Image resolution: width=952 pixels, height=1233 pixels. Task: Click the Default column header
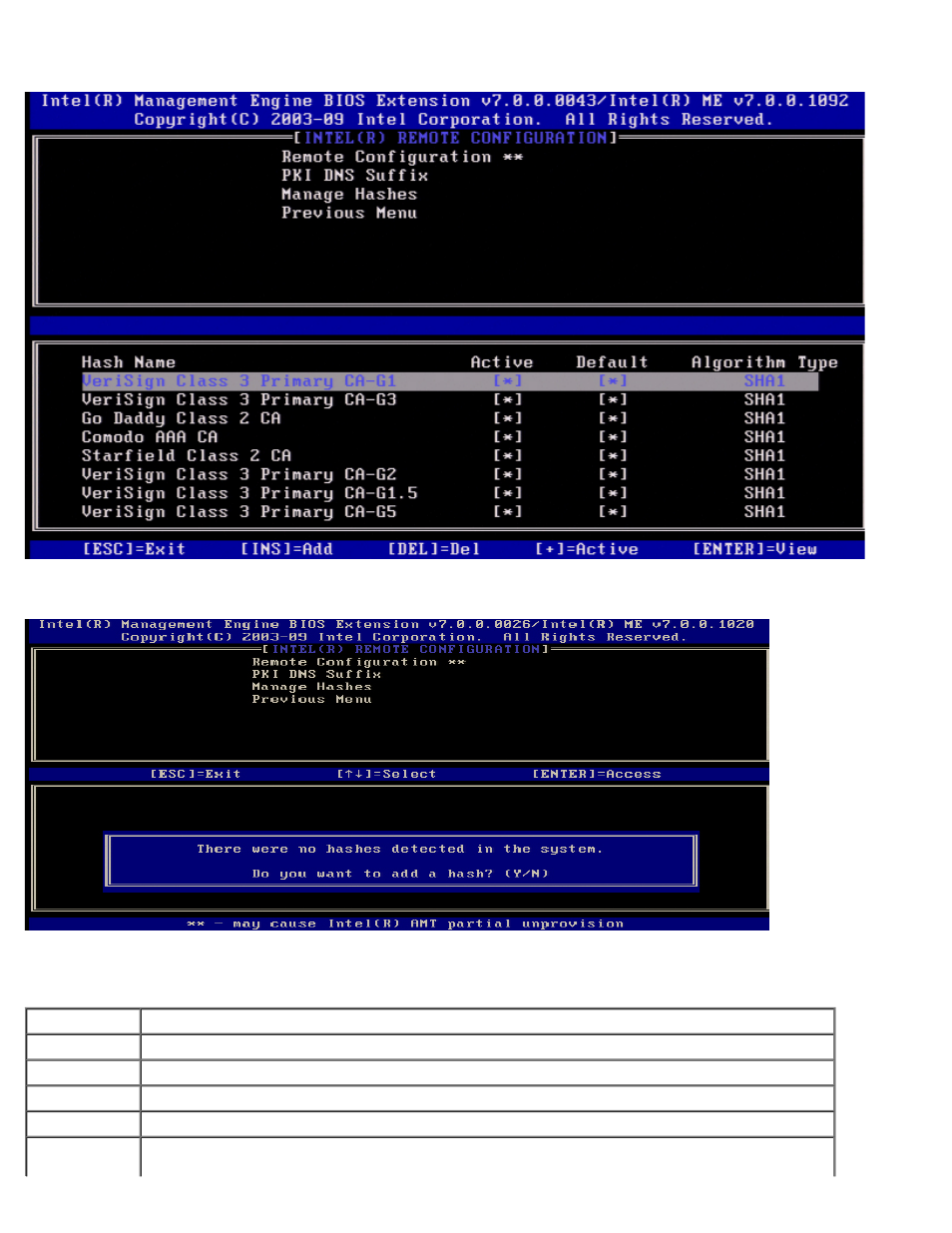pos(612,362)
